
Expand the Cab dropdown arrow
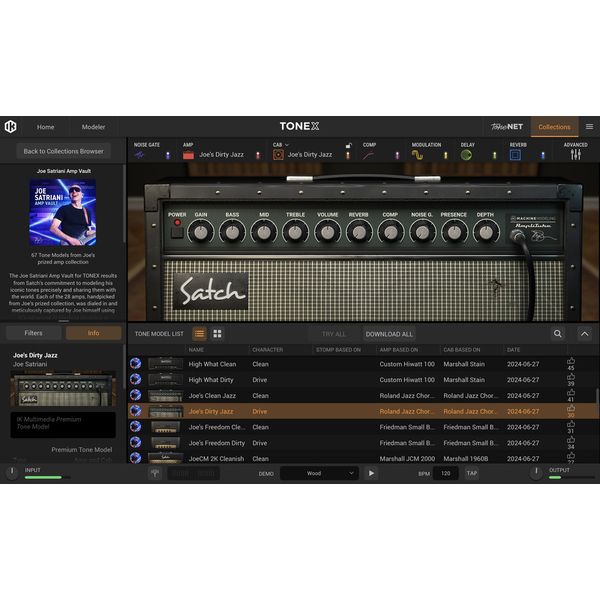click(287, 145)
